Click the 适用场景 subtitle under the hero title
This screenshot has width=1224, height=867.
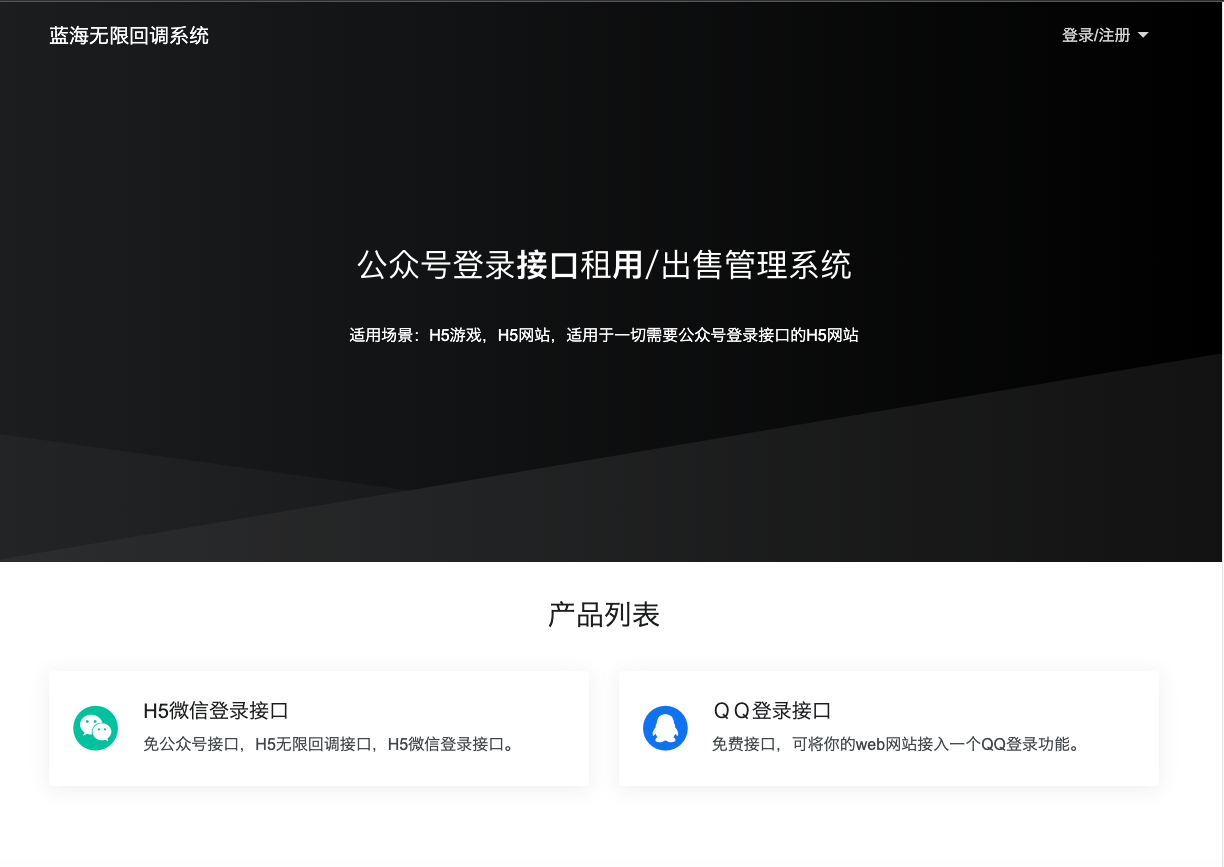603,335
